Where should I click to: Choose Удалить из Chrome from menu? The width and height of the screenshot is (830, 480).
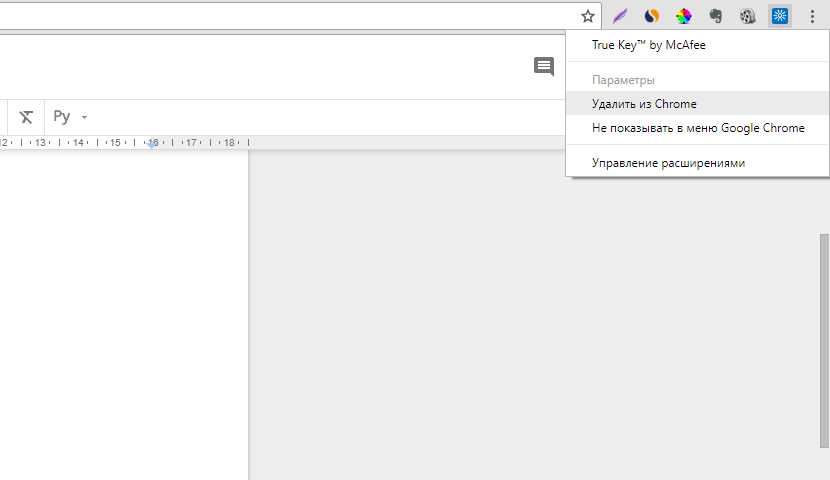coord(644,104)
